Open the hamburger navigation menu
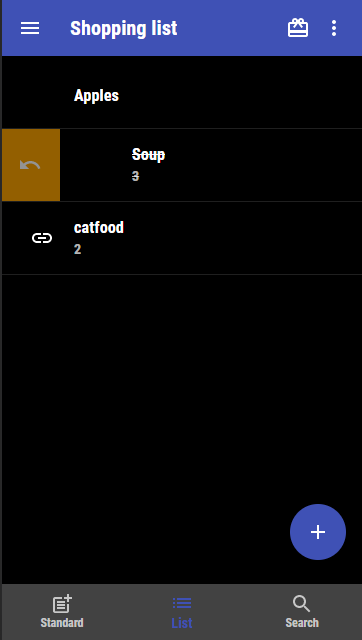The height and width of the screenshot is (640, 362). (x=30, y=28)
